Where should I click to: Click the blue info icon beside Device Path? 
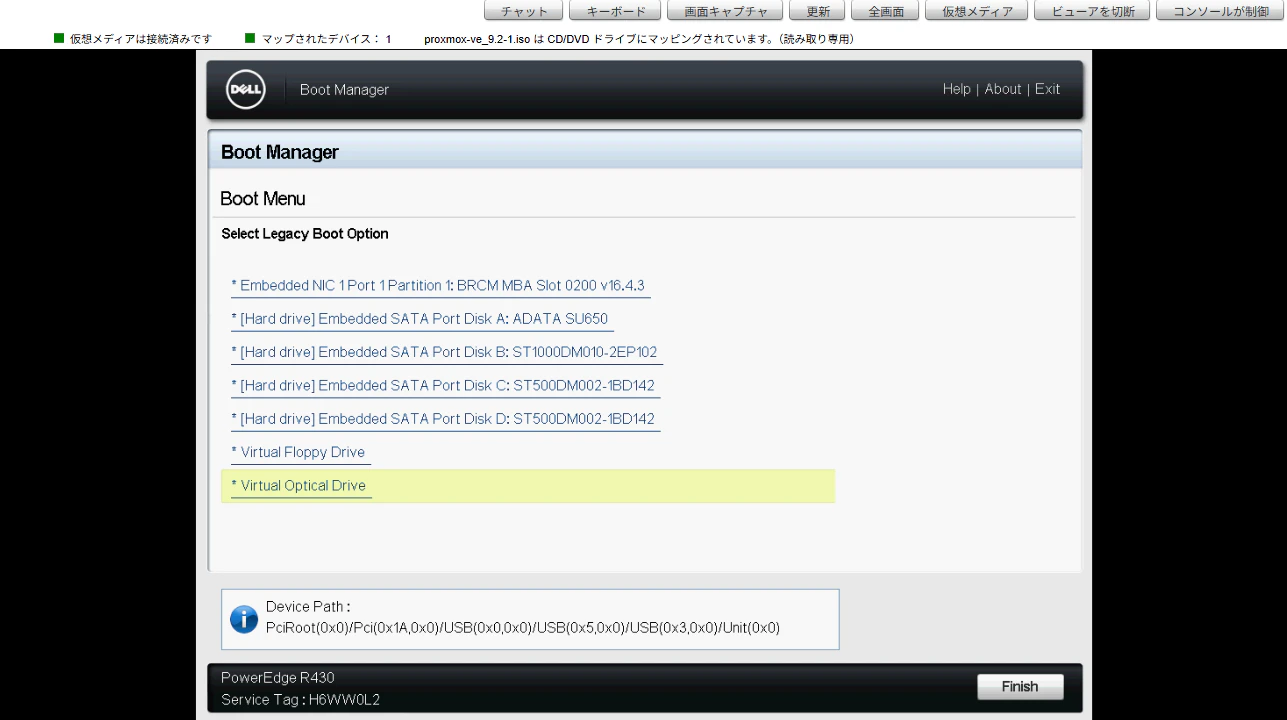pyautogui.click(x=244, y=619)
